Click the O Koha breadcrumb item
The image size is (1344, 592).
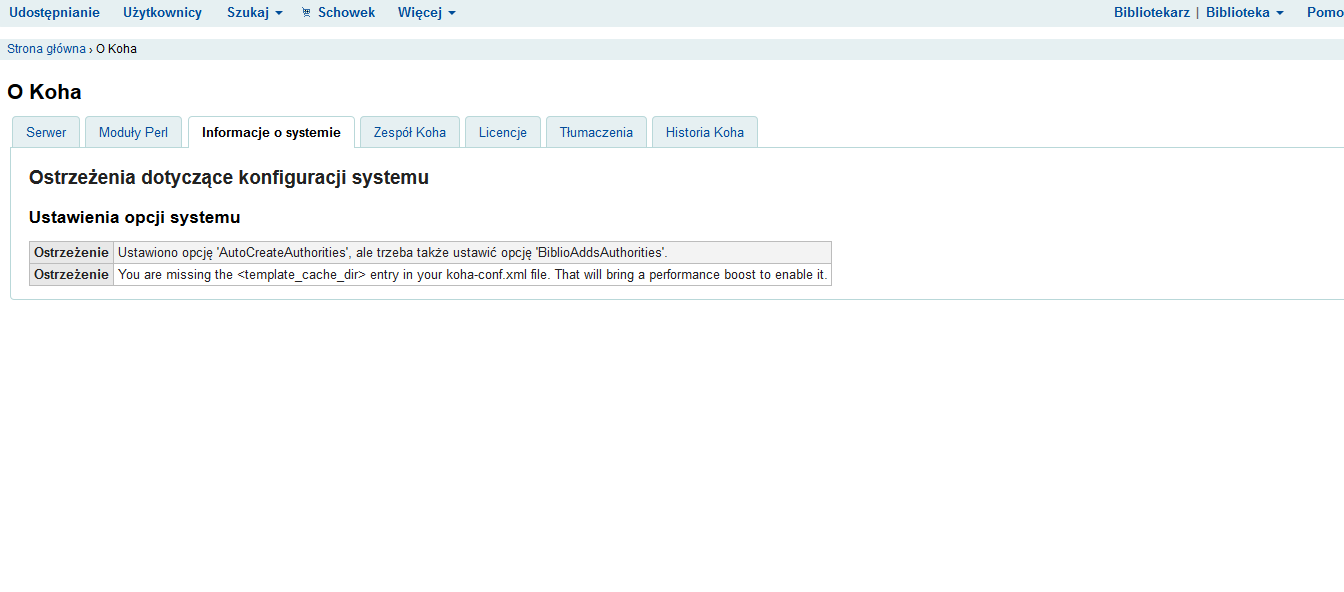116,49
